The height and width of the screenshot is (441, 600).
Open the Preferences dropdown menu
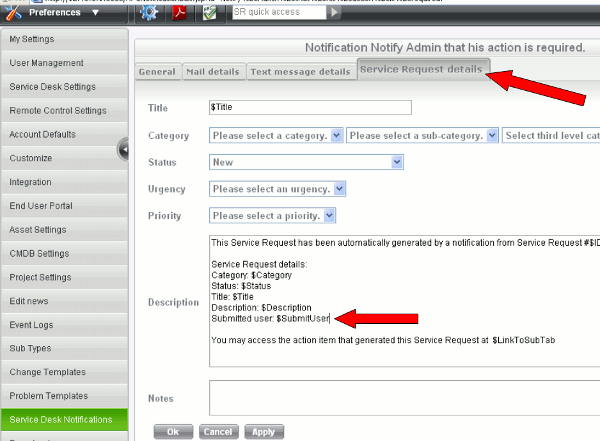click(94, 13)
